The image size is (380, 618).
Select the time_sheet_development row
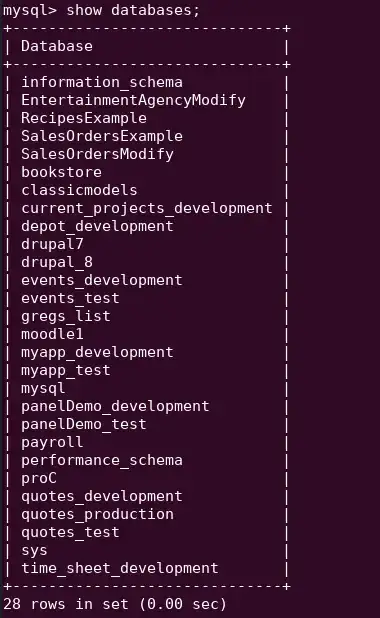tap(120, 569)
